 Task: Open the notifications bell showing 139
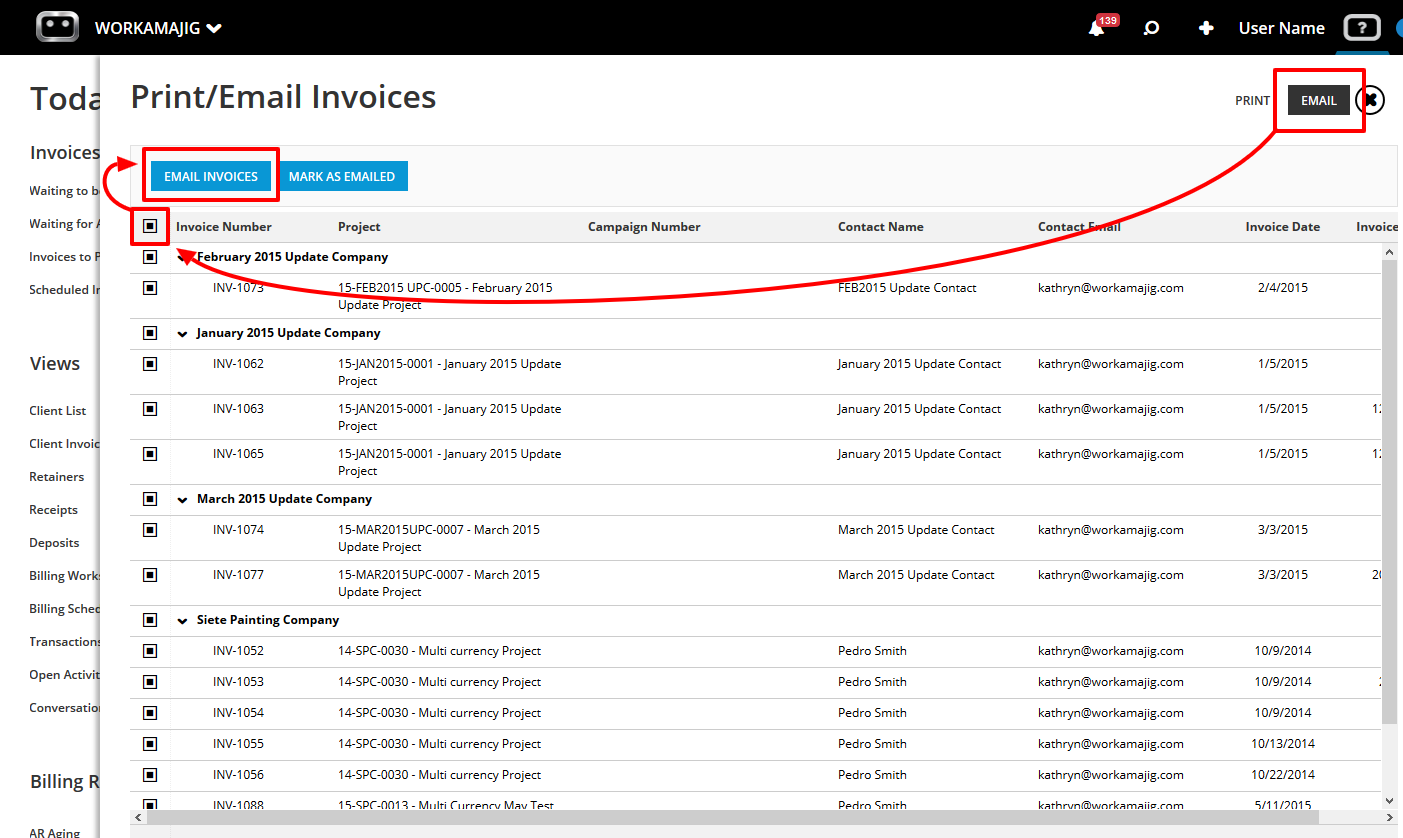[x=1098, y=27]
